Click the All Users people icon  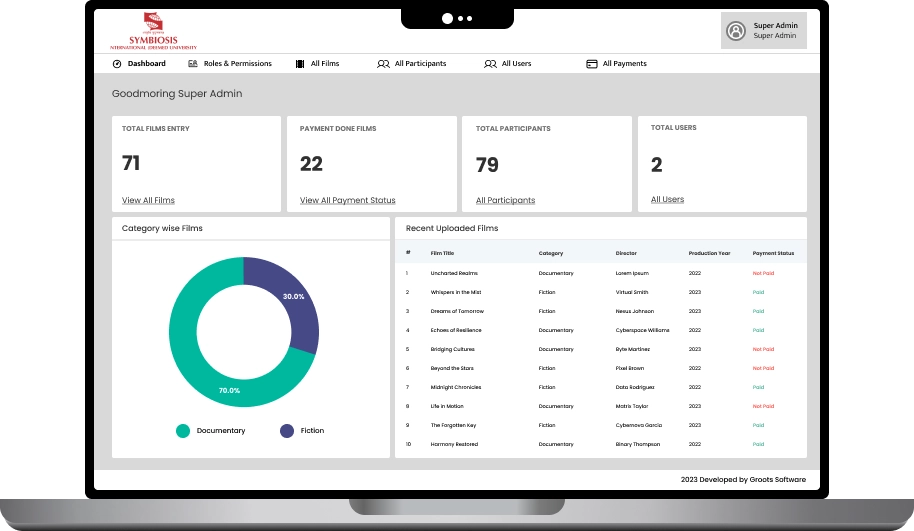pos(490,64)
